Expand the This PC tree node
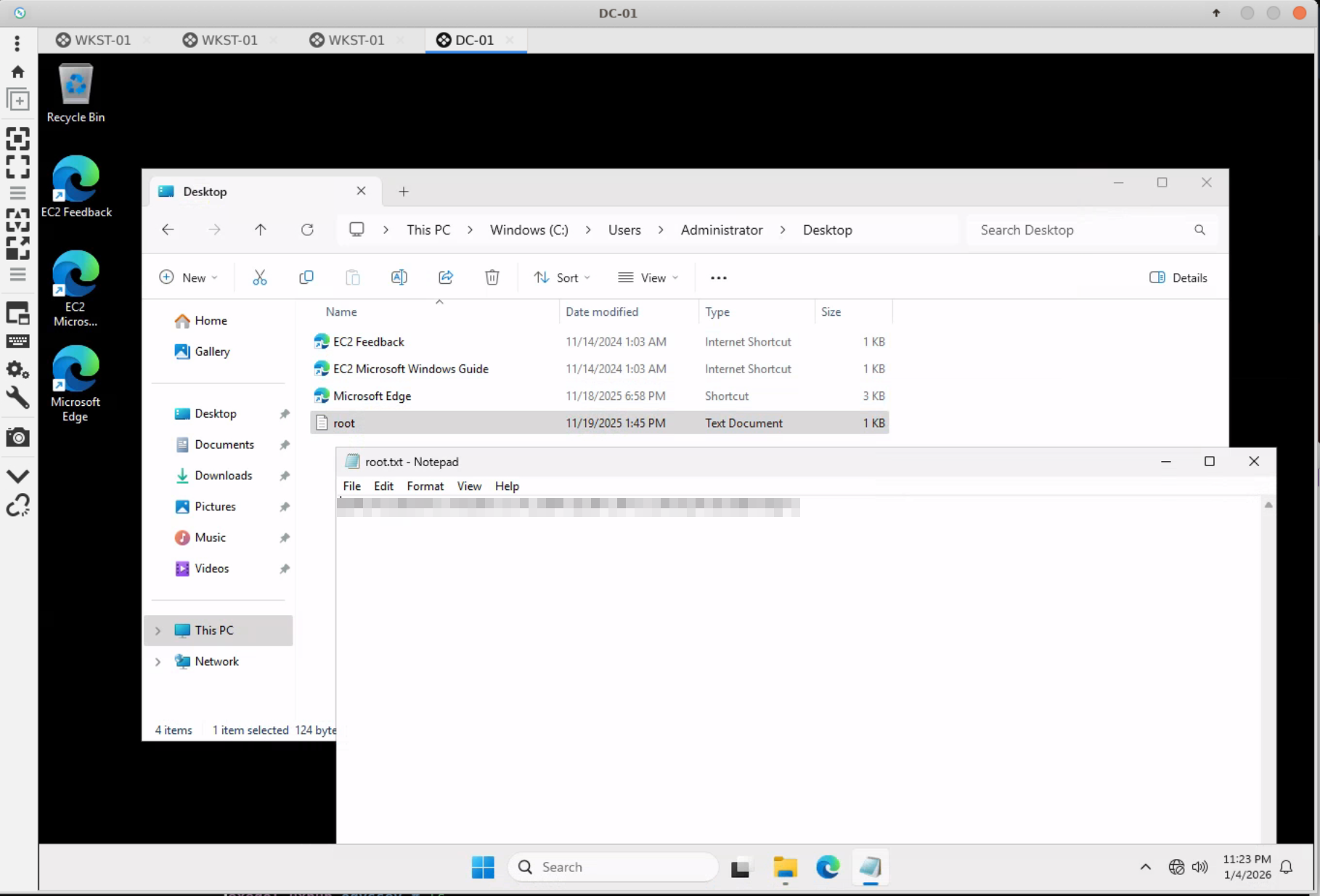 [x=158, y=630]
